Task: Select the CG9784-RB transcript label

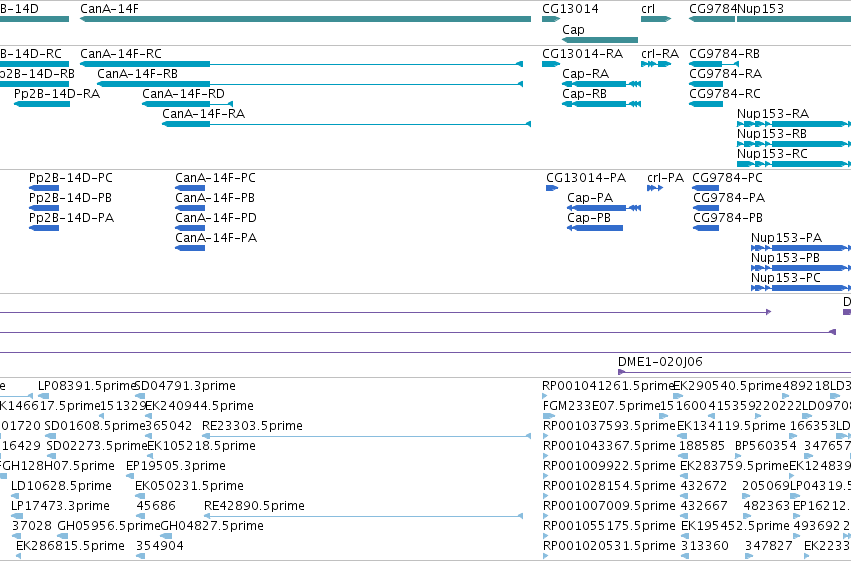Action: point(724,54)
